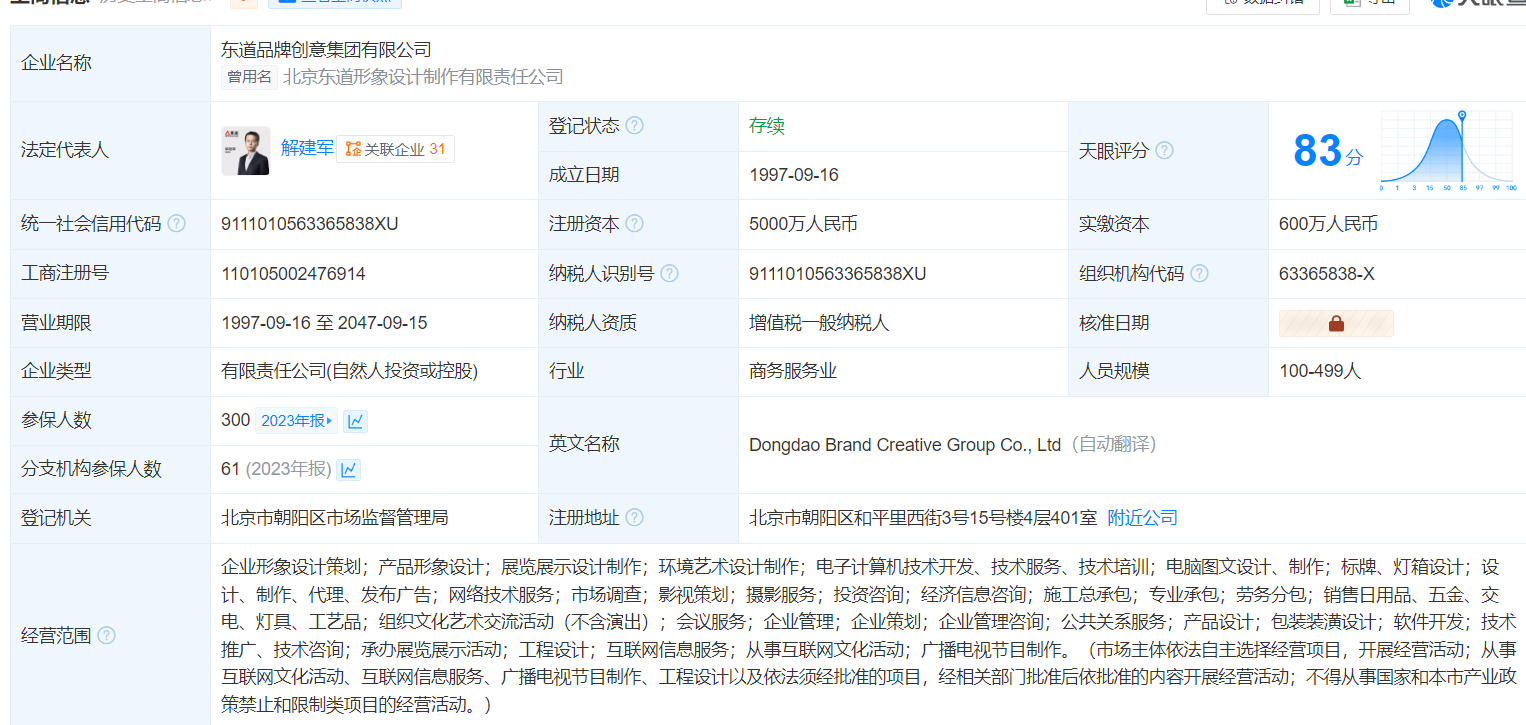The width and height of the screenshot is (1526, 725).
Task: Open the 参保人数 trend chart icon
Action: (x=356, y=421)
